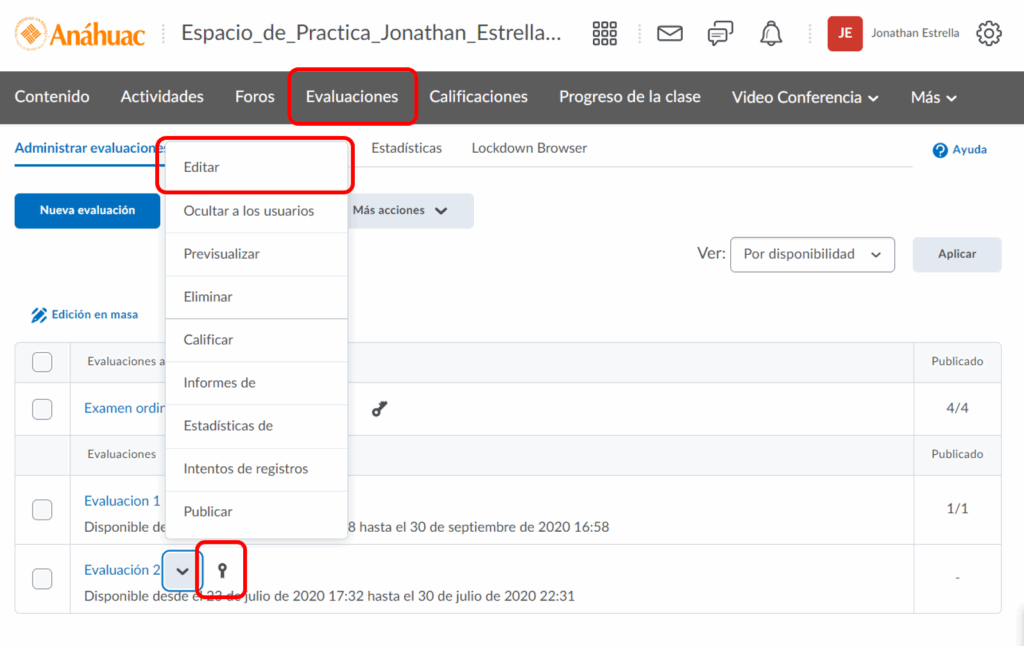Screen dimensions: 1024x646
Task: Collapse the Evaluacion 2 chevron menu
Action: [x=182, y=571]
